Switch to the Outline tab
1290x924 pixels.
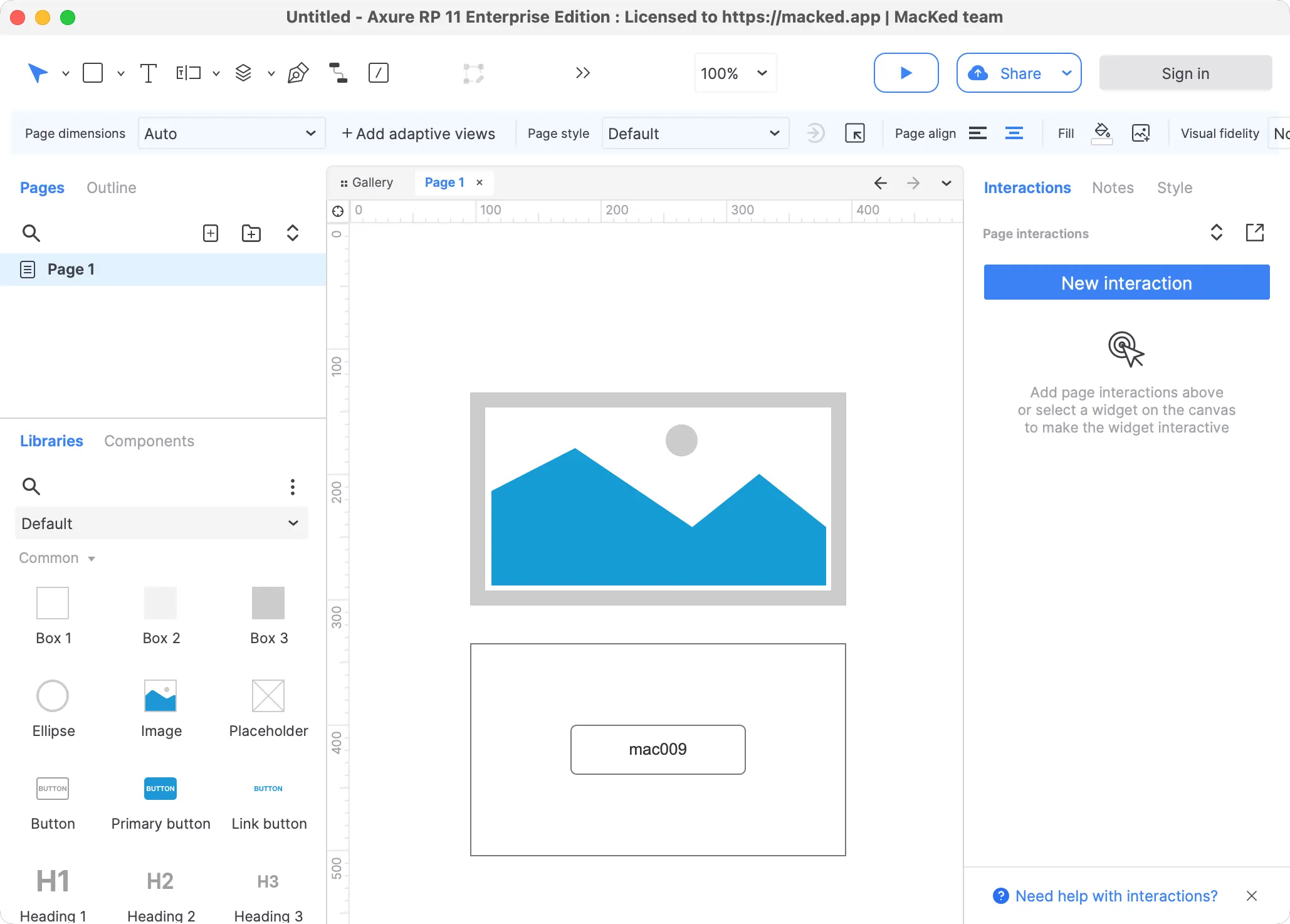[x=111, y=187]
